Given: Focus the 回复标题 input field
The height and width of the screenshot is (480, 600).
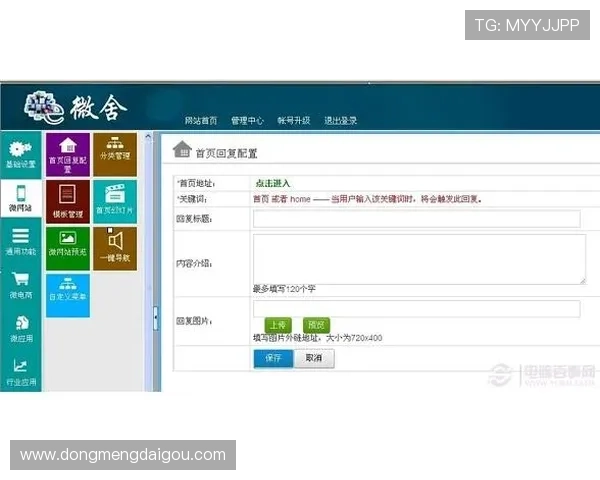Looking at the screenshot, I should click(417, 219).
